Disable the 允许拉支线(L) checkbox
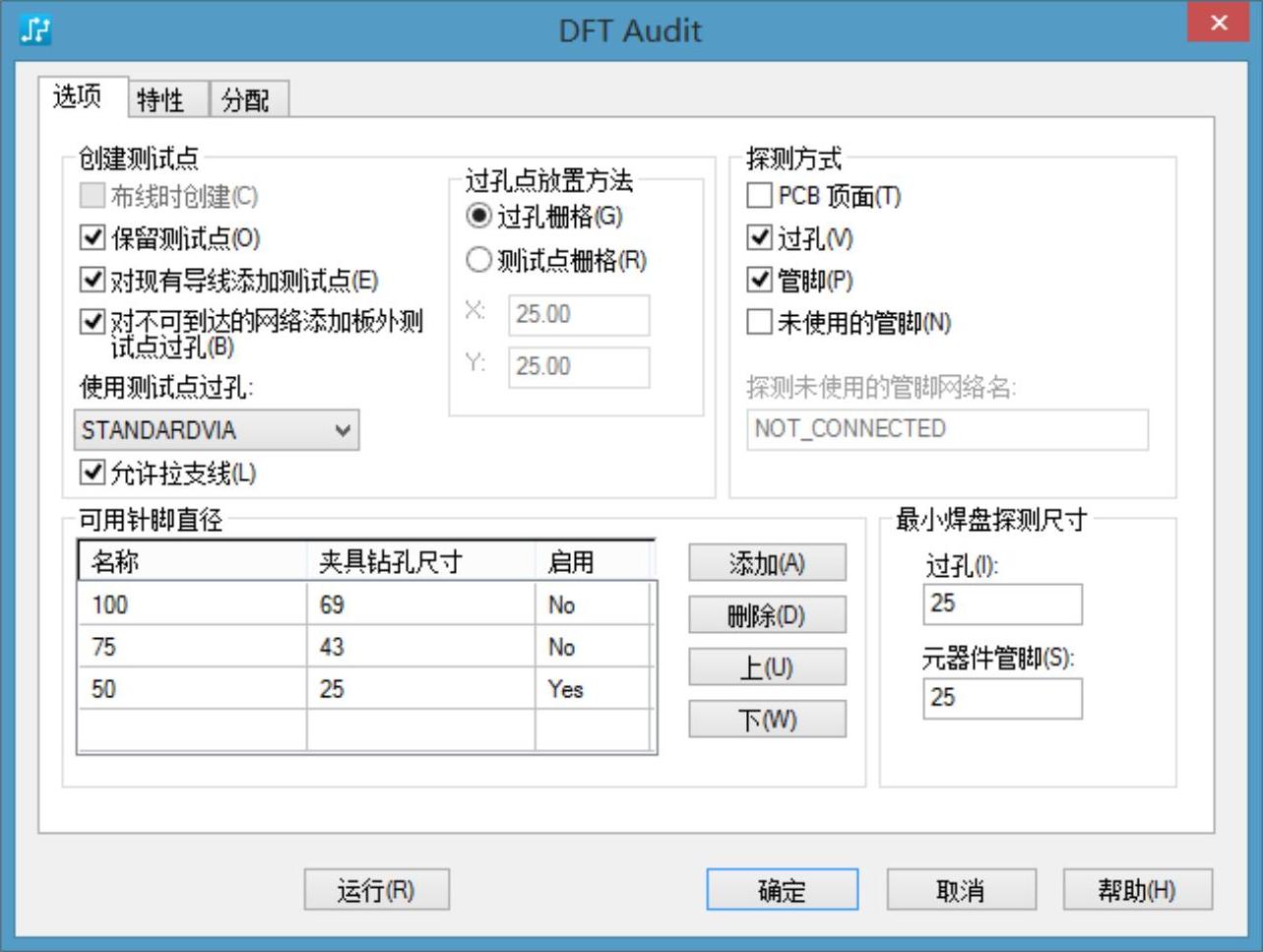 (x=93, y=474)
